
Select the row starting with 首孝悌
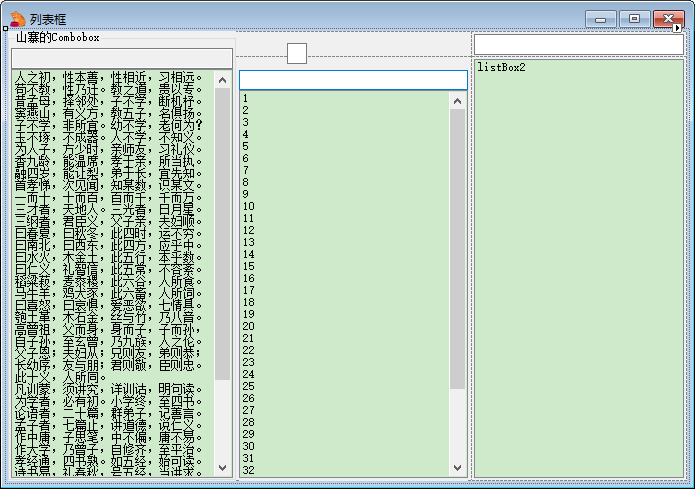click(113, 185)
